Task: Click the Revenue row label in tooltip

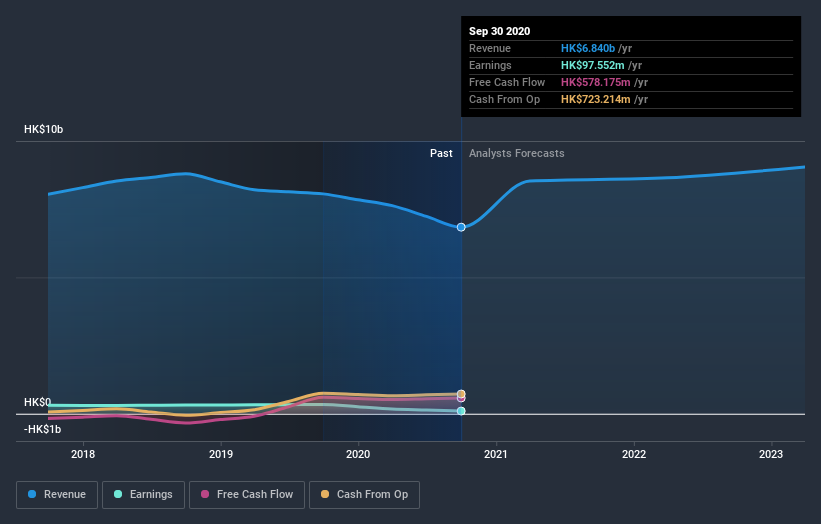Action: (490, 48)
